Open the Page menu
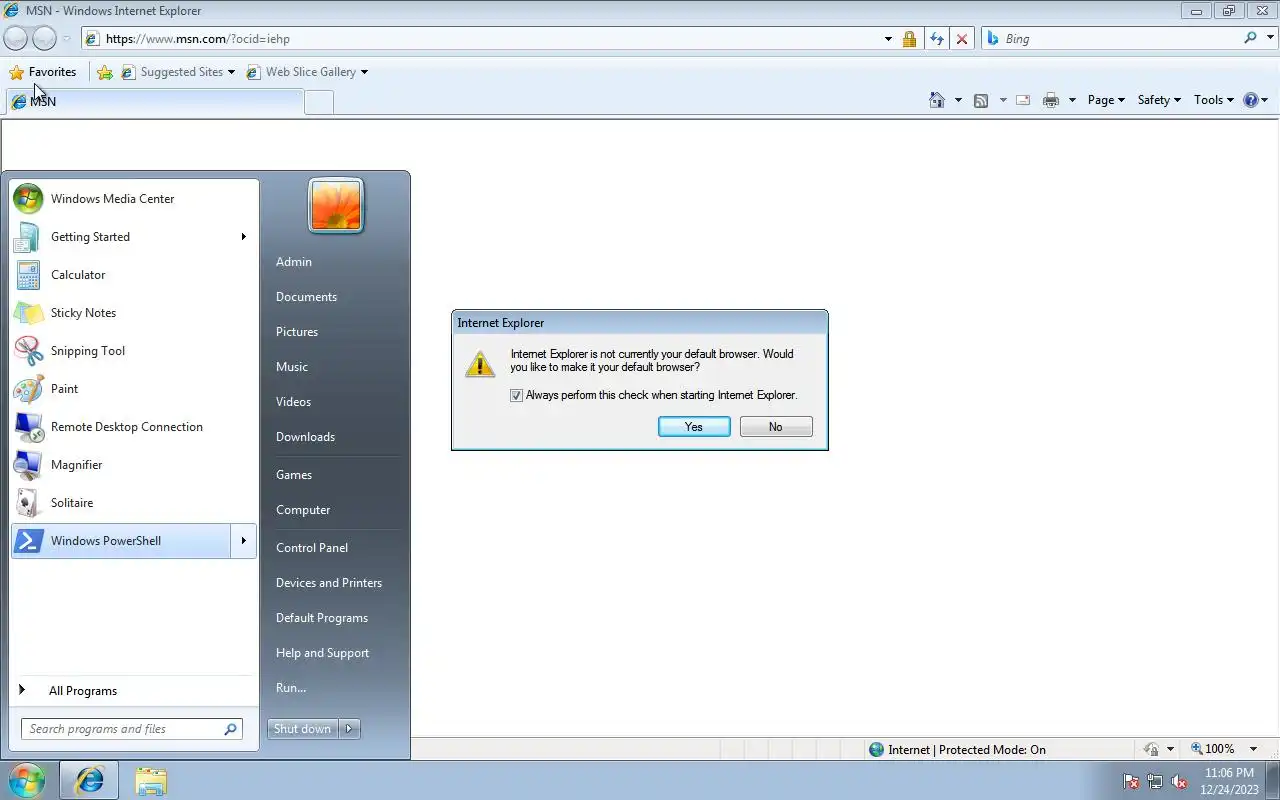Viewport: 1280px width, 800px height. 1106,100
